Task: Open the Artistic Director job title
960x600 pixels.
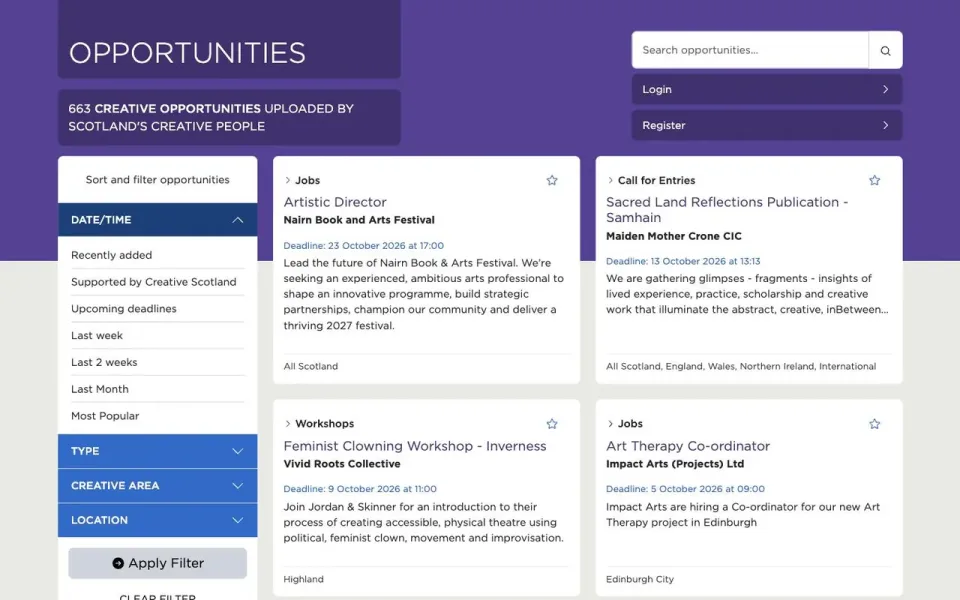Action: [x=335, y=202]
